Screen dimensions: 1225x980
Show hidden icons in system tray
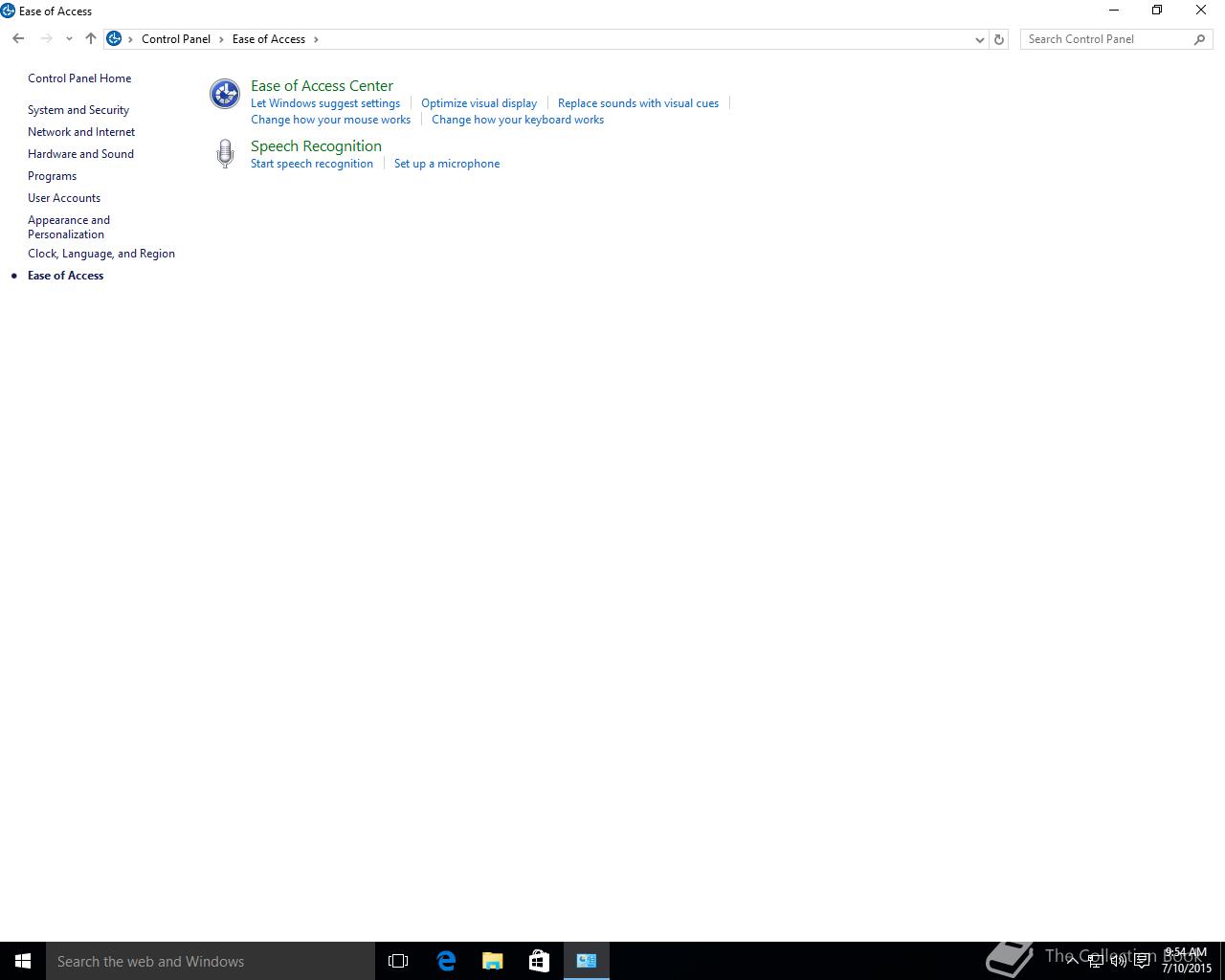pyautogui.click(x=1072, y=960)
